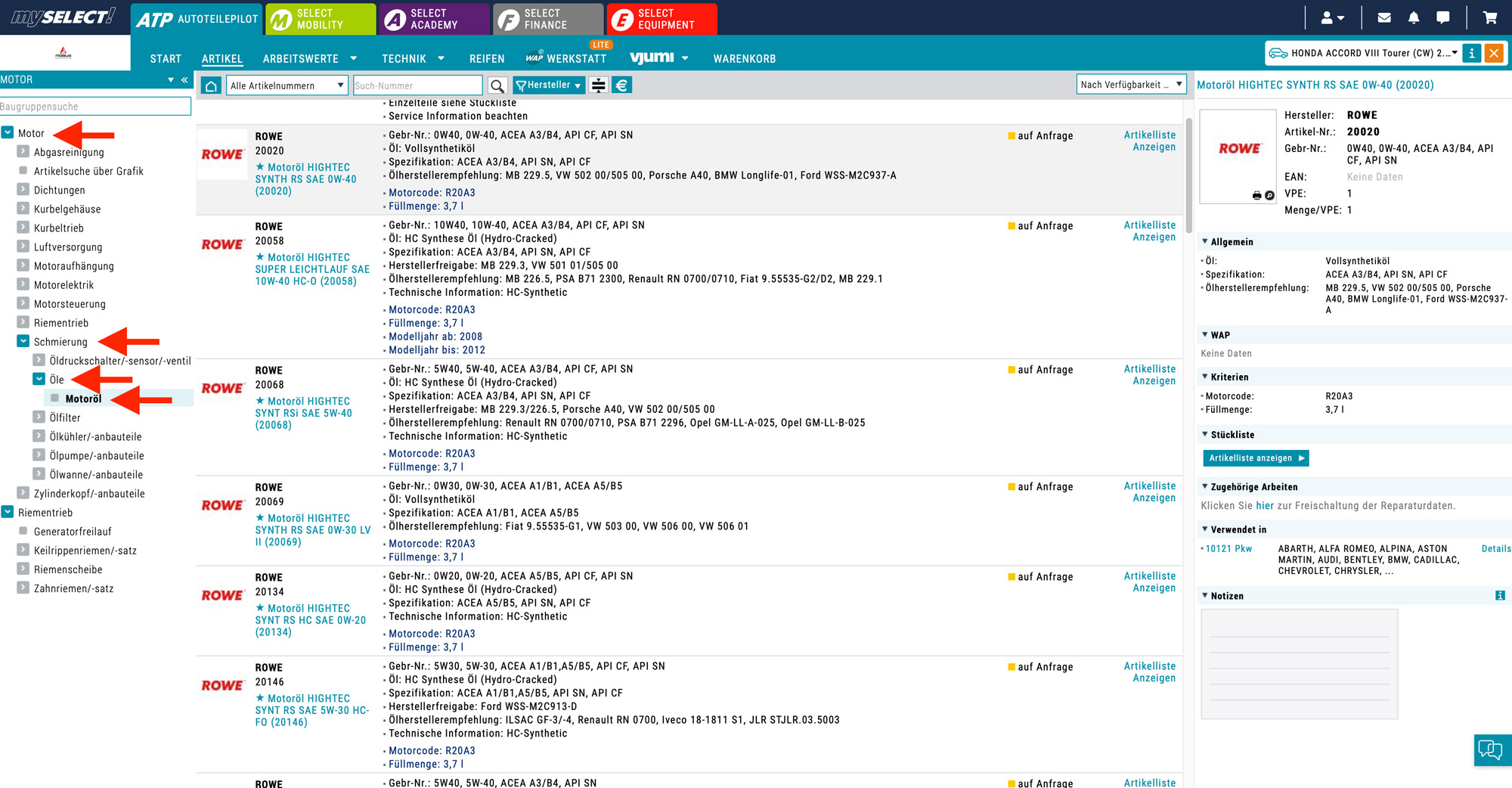1512x788 pixels.
Task: Open the MOTOR panel dropdown arrow
Action: click(x=171, y=79)
